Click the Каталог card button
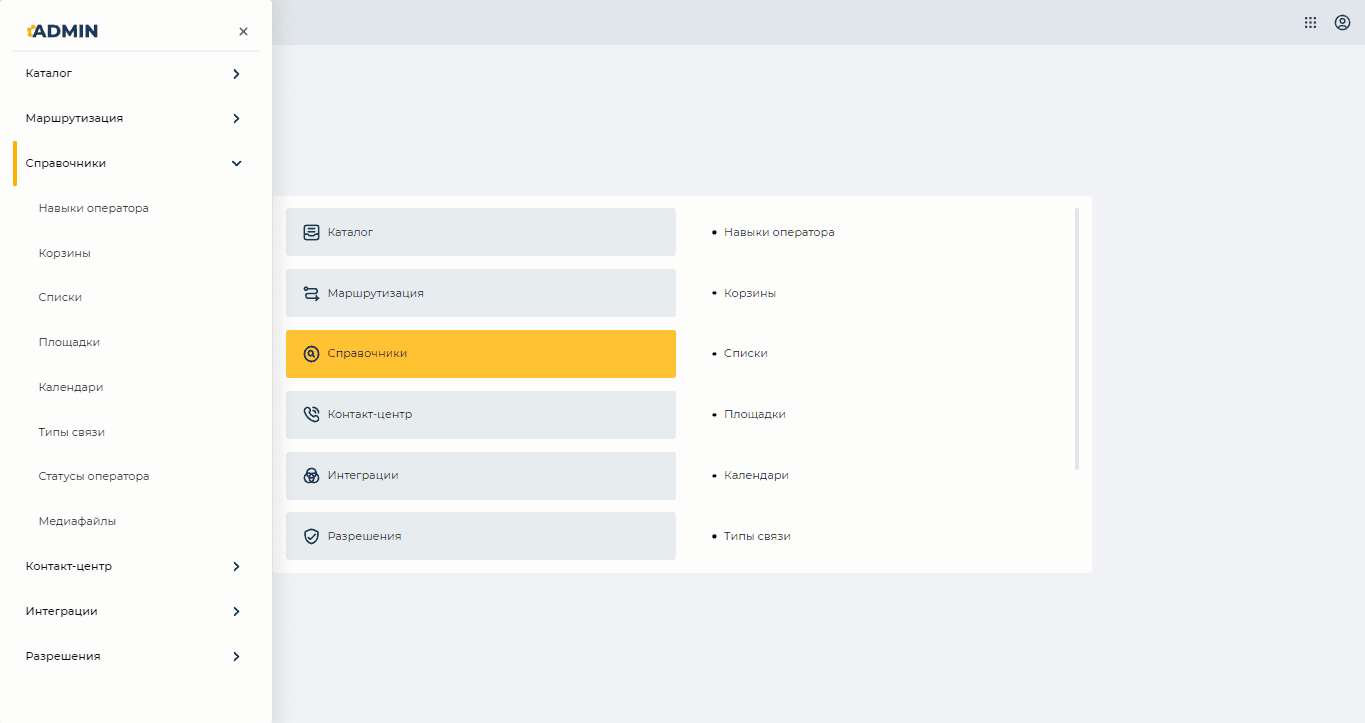This screenshot has height=723, width=1365. click(481, 232)
